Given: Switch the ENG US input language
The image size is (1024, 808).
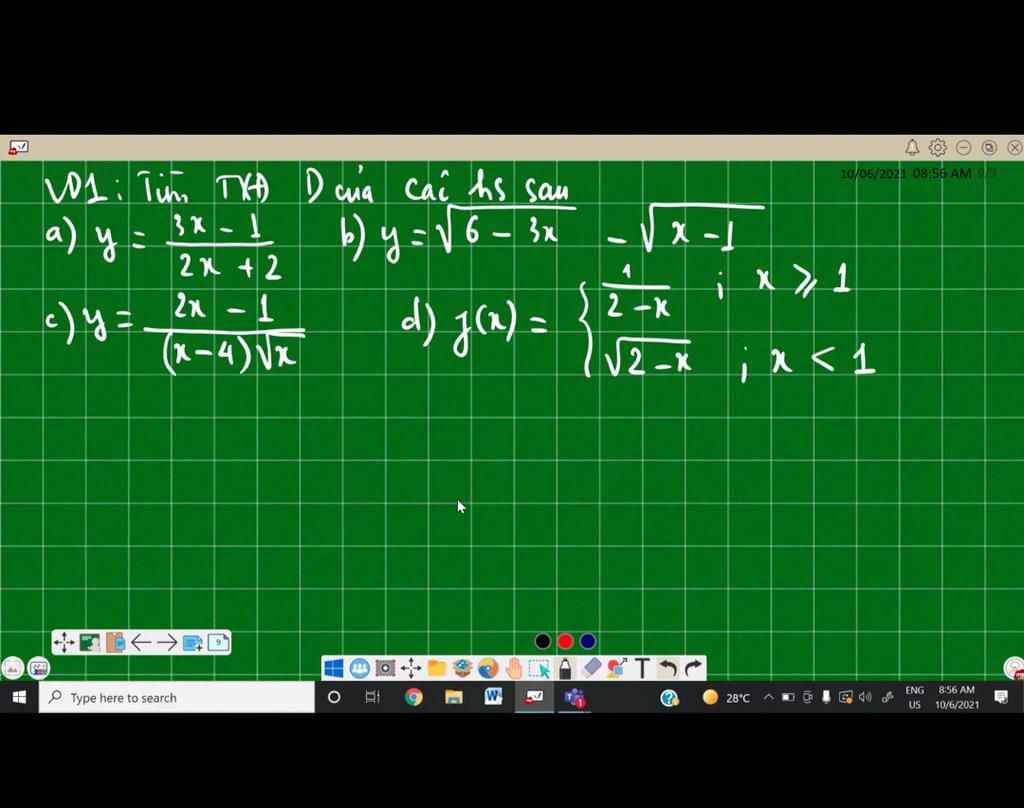Looking at the screenshot, I should [914, 698].
